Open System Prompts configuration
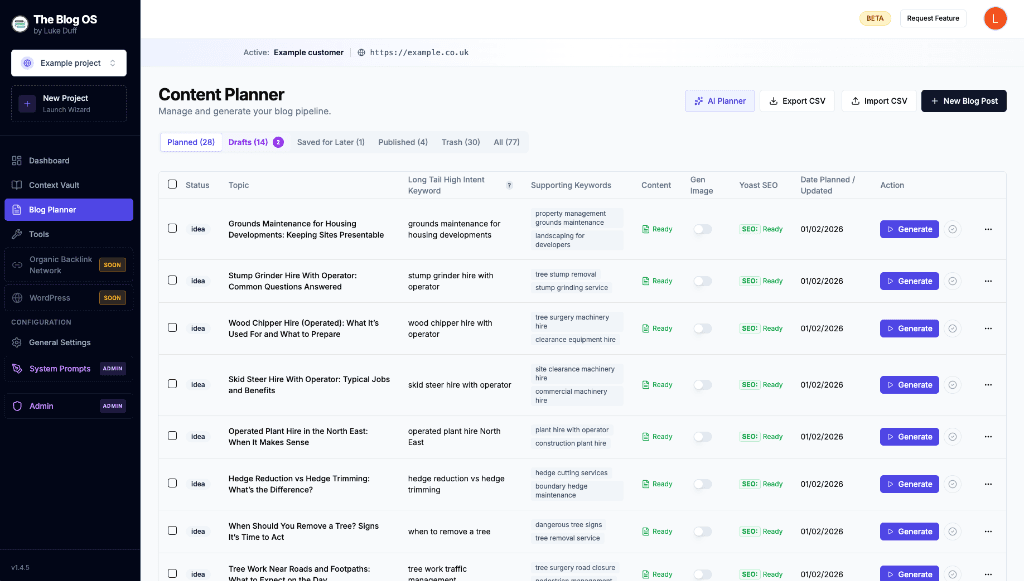1024x581 pixels. (58, 368)
